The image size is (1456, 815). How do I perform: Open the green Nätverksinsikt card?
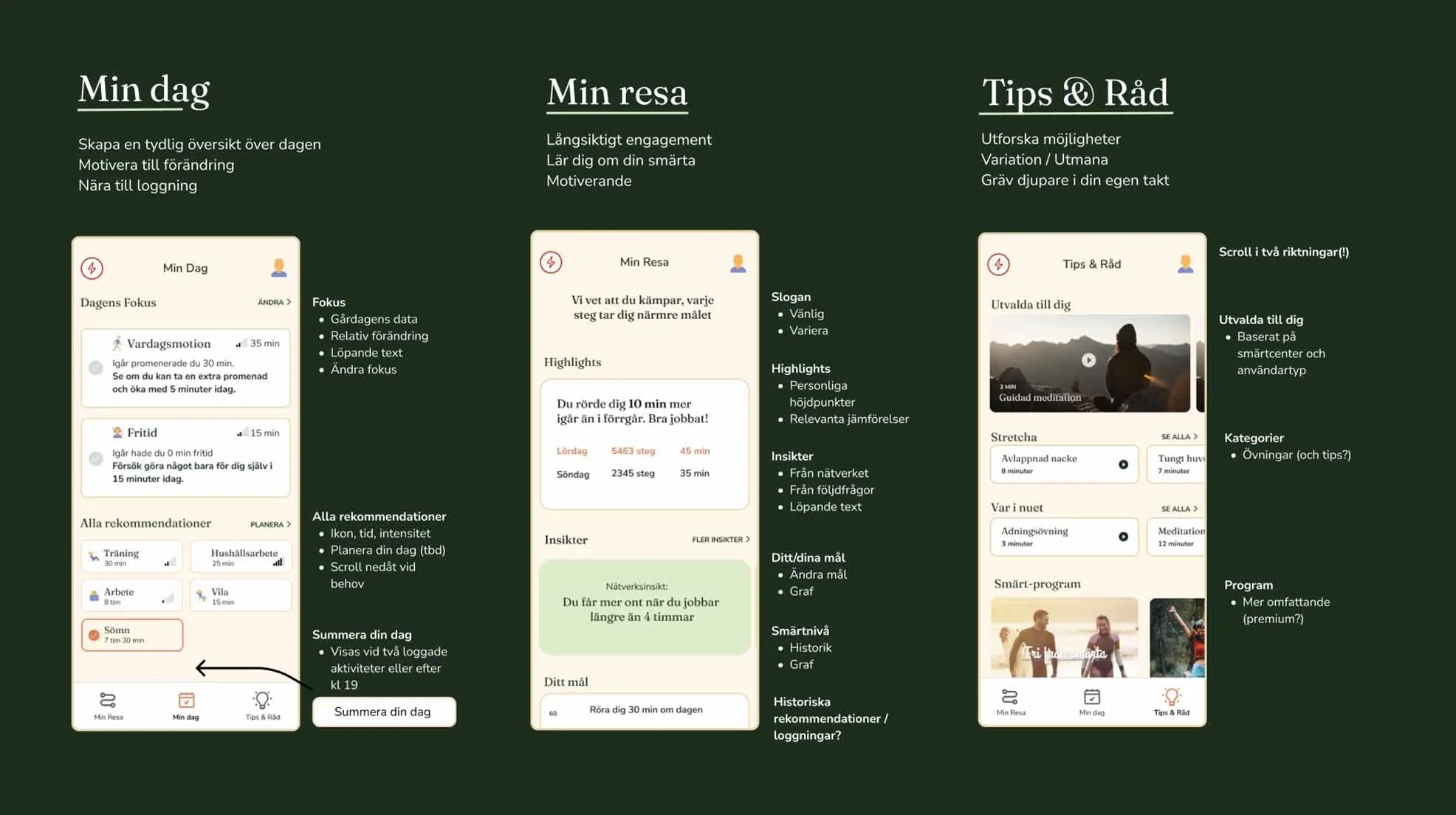click(x=645, y=607)
